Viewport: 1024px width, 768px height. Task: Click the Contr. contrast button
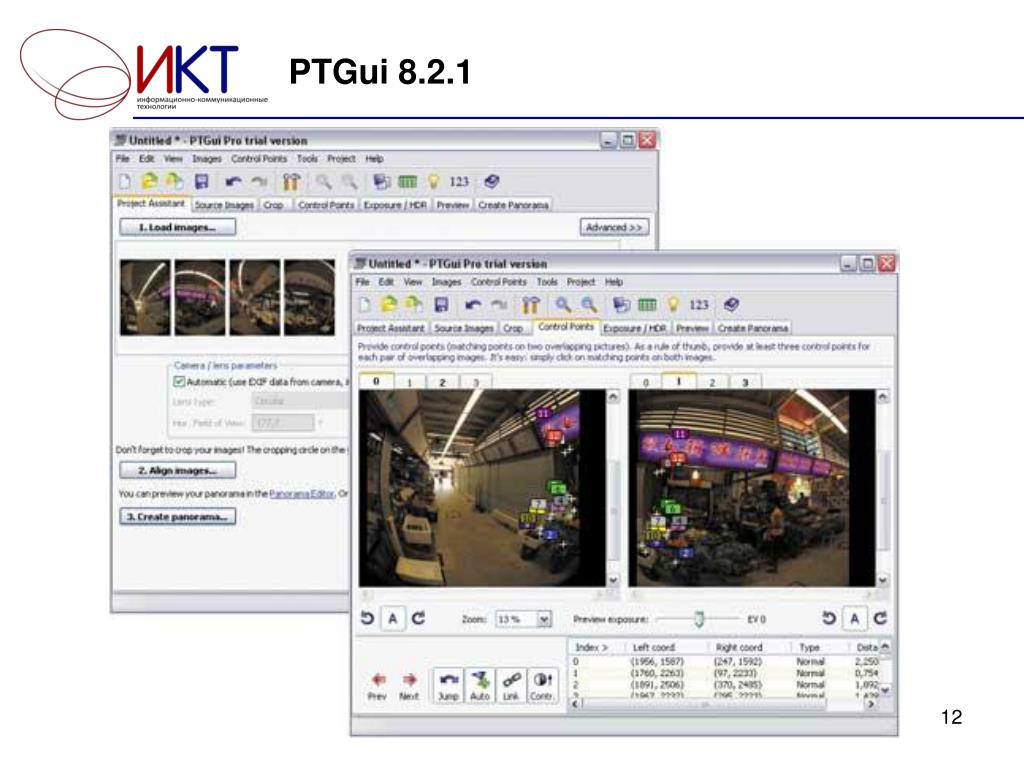543,685
